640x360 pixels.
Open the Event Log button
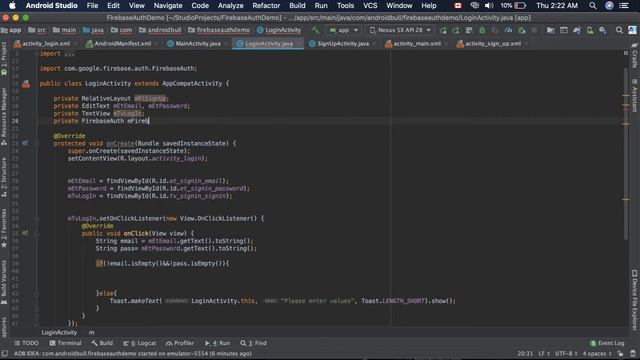coord(607,343)
